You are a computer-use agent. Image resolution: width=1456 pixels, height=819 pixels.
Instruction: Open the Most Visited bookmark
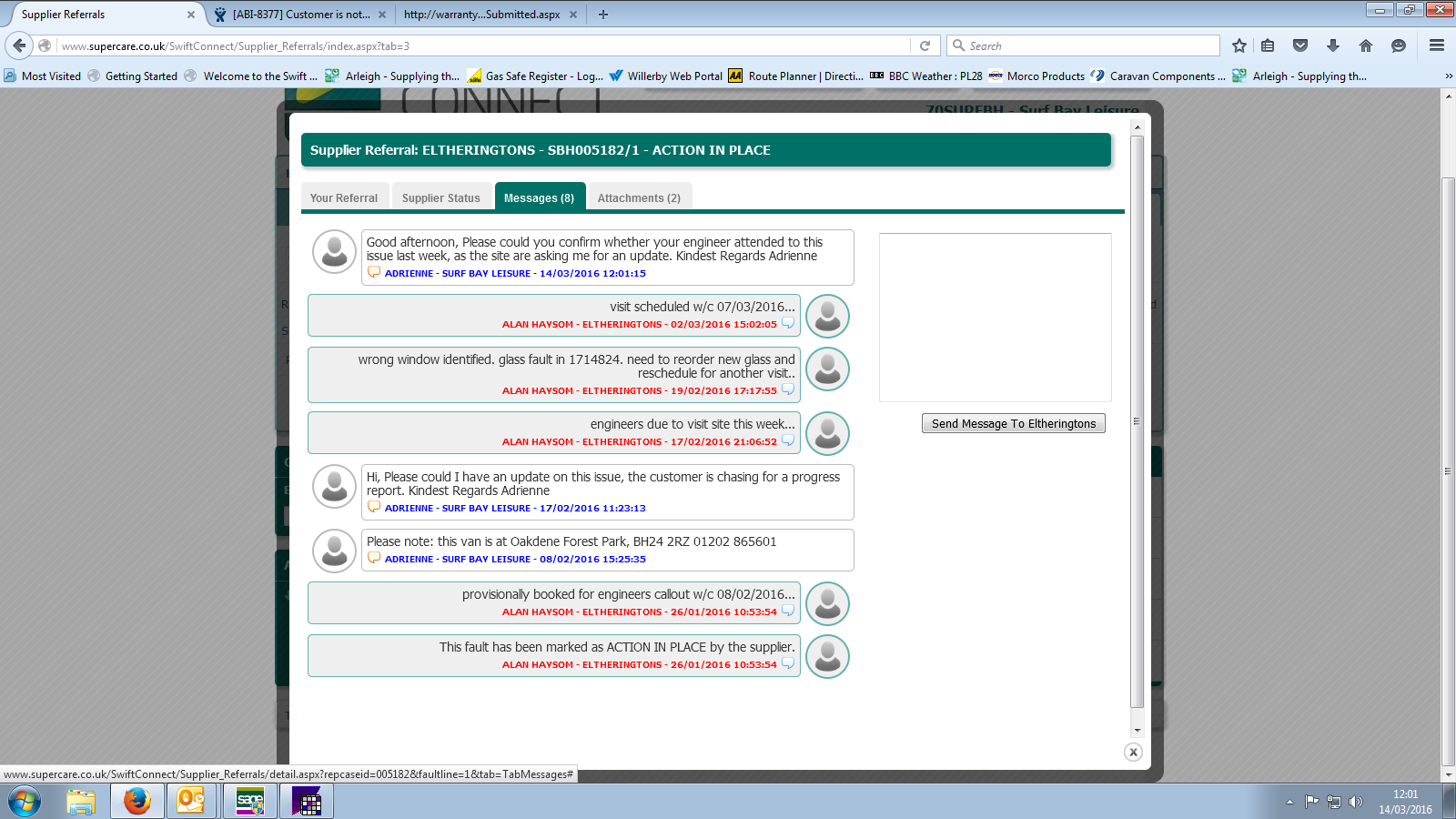[43, 76]
